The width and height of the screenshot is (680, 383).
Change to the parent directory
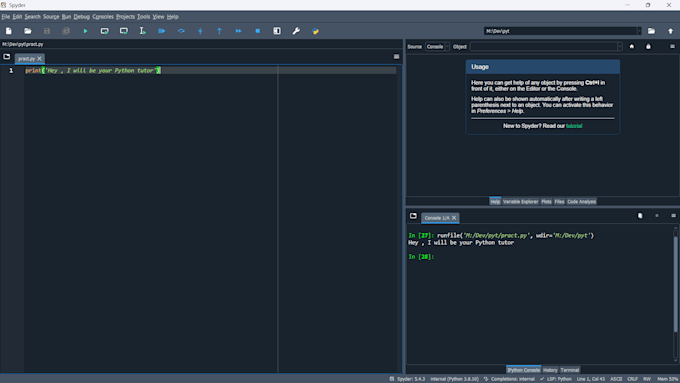point(670,31)
